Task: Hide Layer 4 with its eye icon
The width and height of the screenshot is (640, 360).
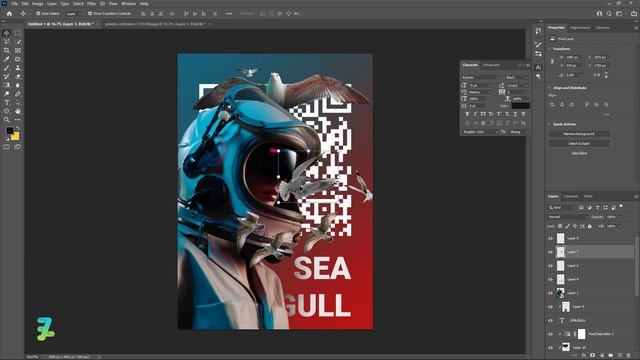Action: click(x=550, y=279)
